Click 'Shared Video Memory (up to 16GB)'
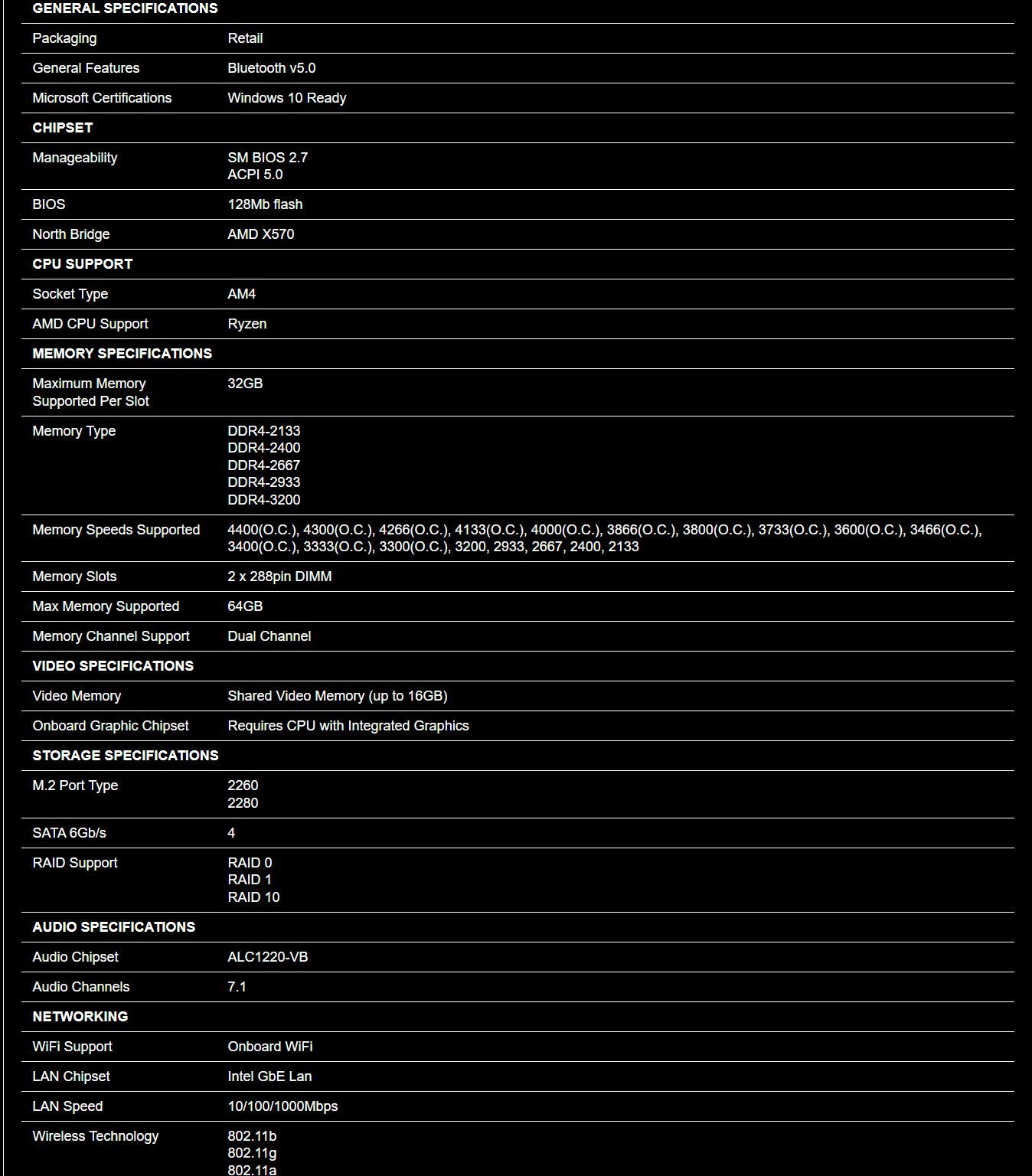Viewport: 1032px width, 1176px height. click(337, 696)
